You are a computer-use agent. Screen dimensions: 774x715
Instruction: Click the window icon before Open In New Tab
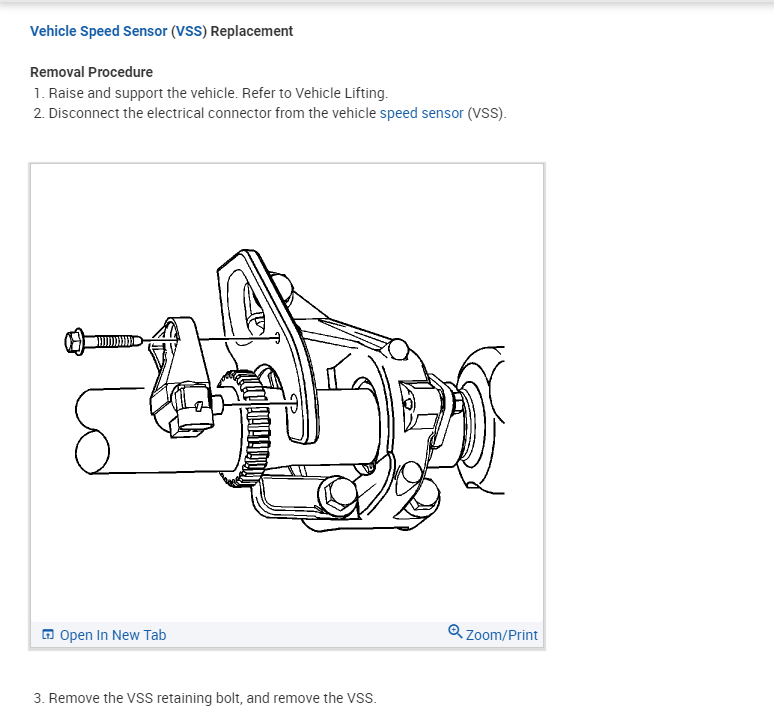48,635
